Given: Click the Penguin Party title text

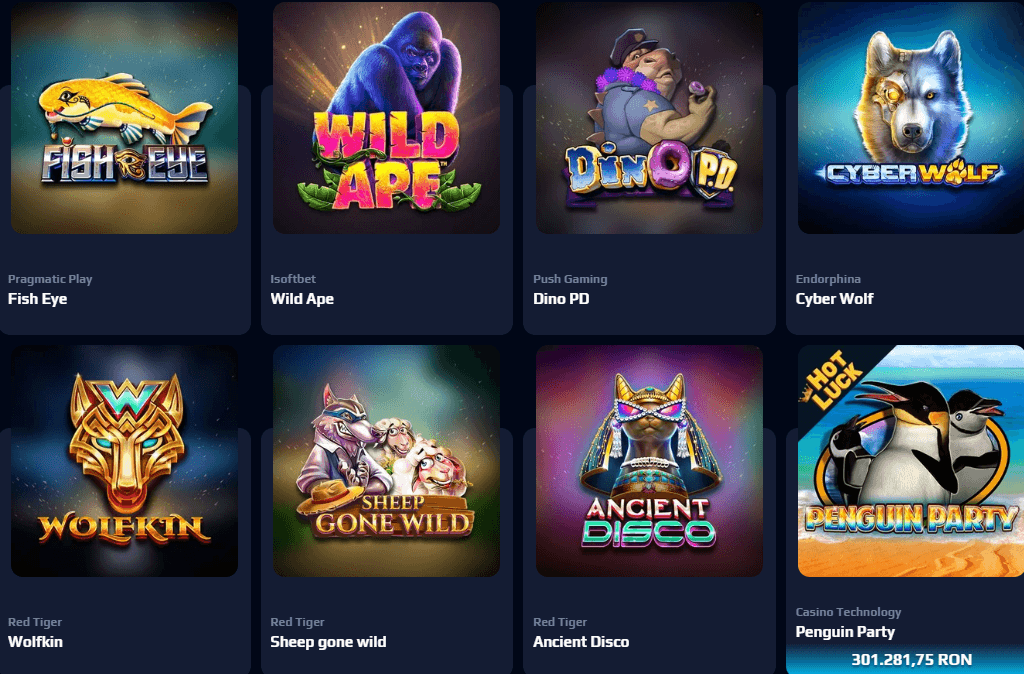Looking at the screenshot, I should tap(845, 632).
